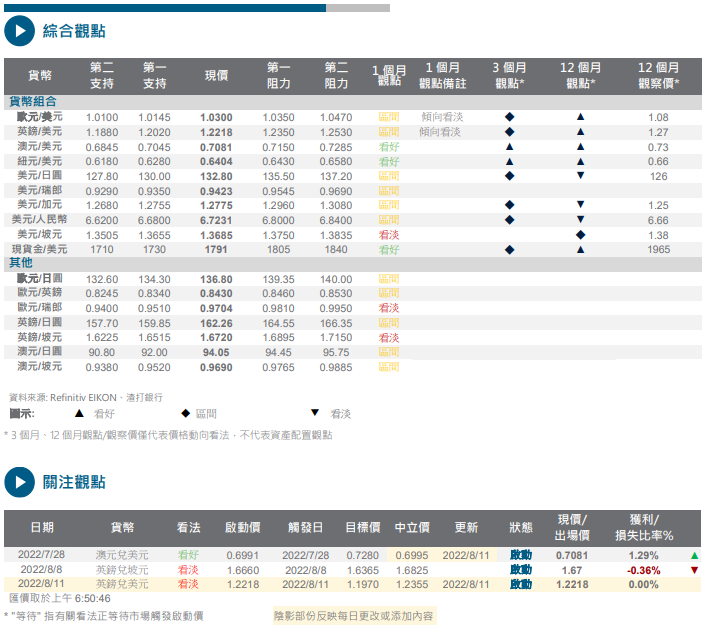Click the 12 個月觀察價 column header

click(x=658, y=76)
